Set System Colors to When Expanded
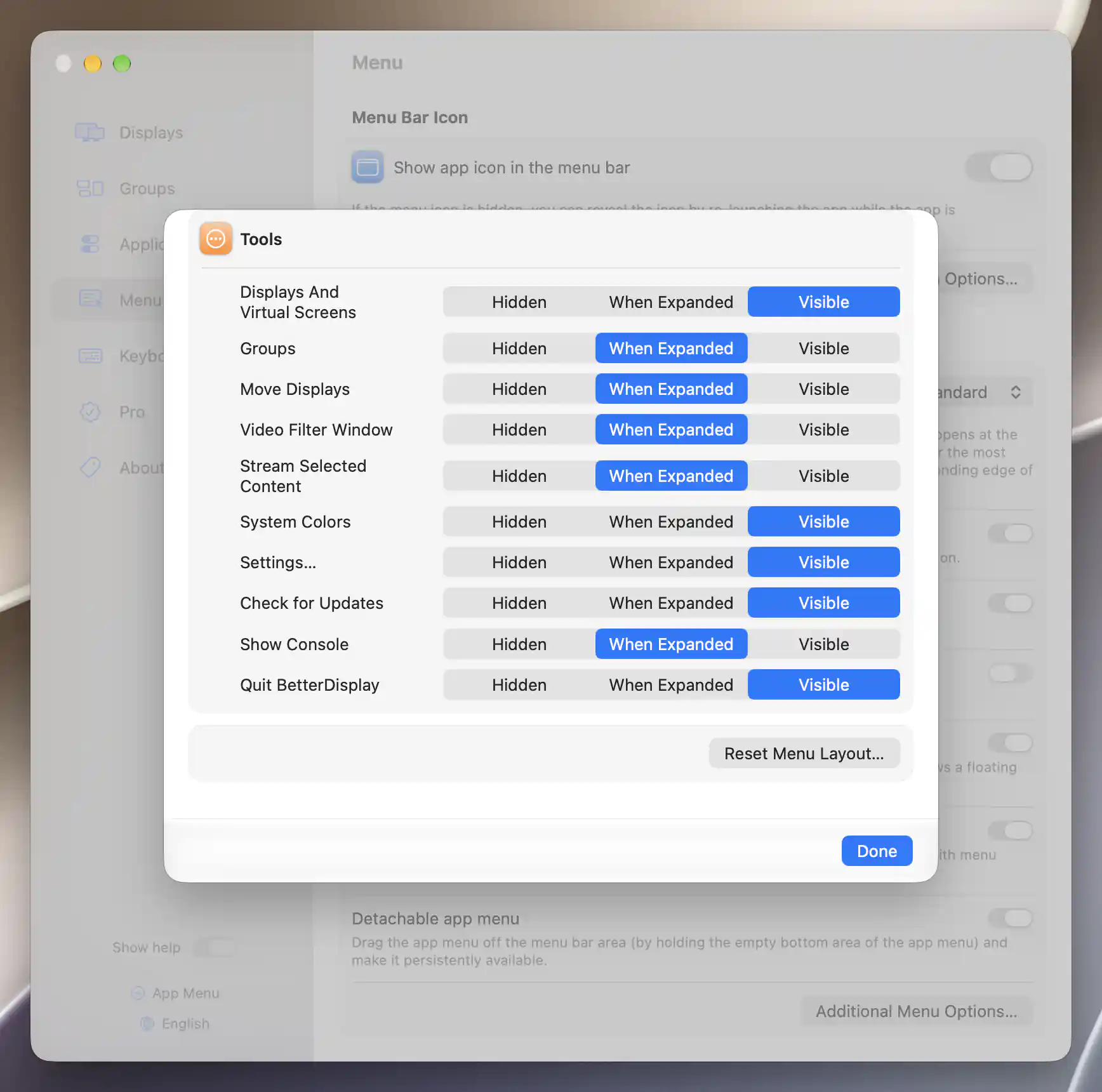 (x=671, y=521)
